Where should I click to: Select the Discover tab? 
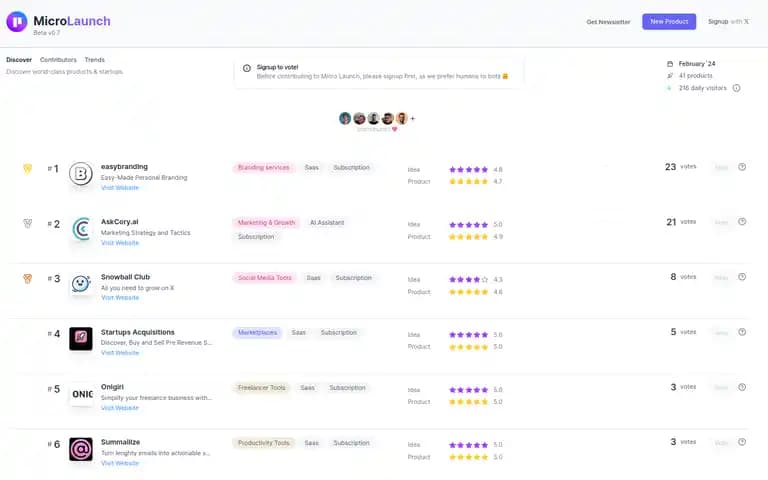click(19, 60)
